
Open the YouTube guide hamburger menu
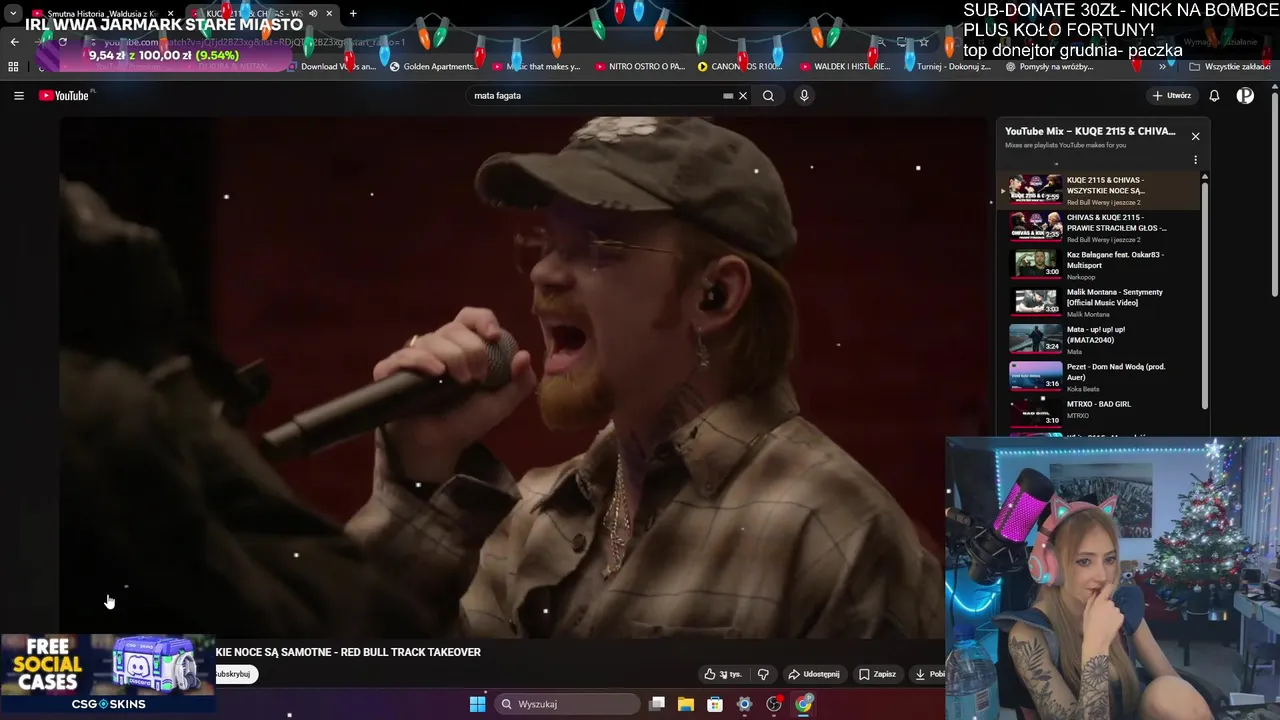tap(19, 96)
